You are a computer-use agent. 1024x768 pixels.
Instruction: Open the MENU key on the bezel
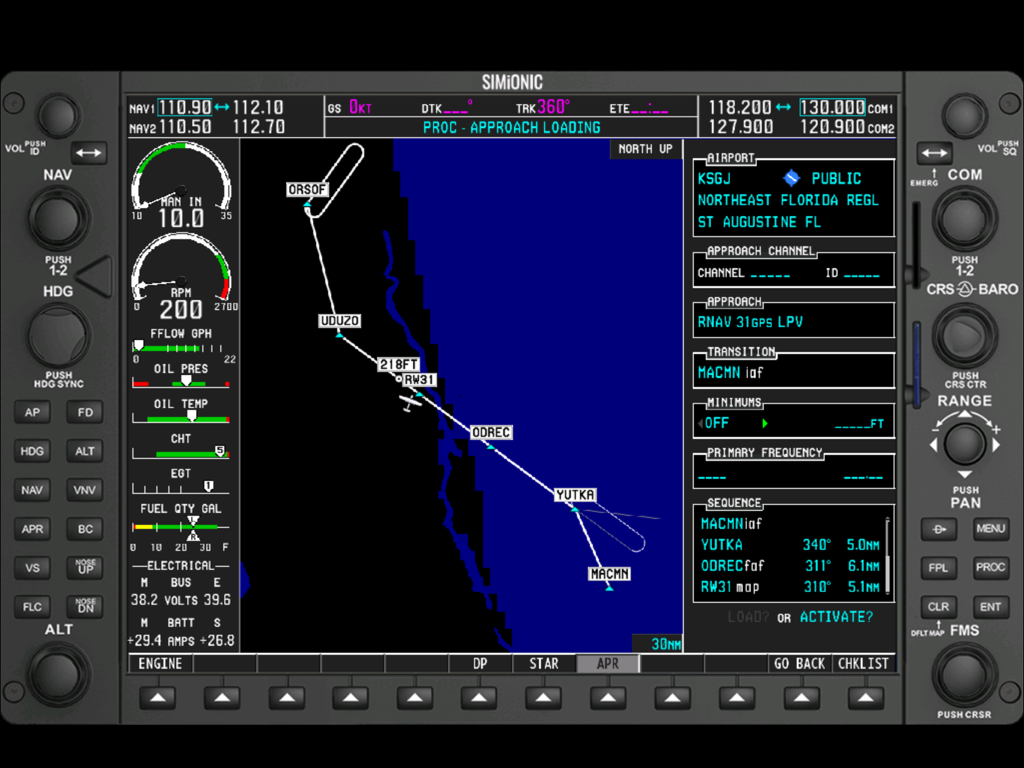coord(990,528)
